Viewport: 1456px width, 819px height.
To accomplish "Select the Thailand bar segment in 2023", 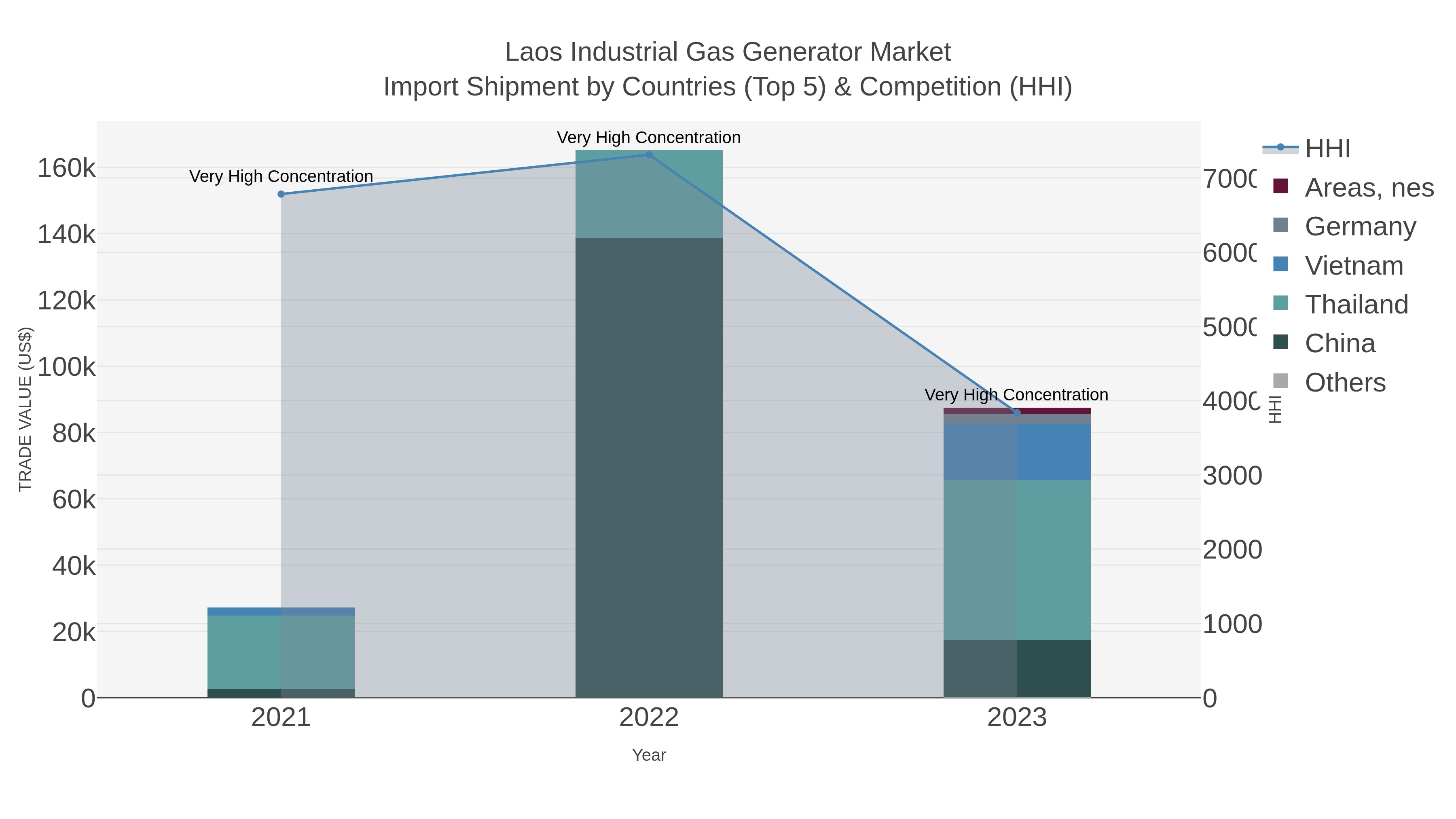I will pos(1017,560).
